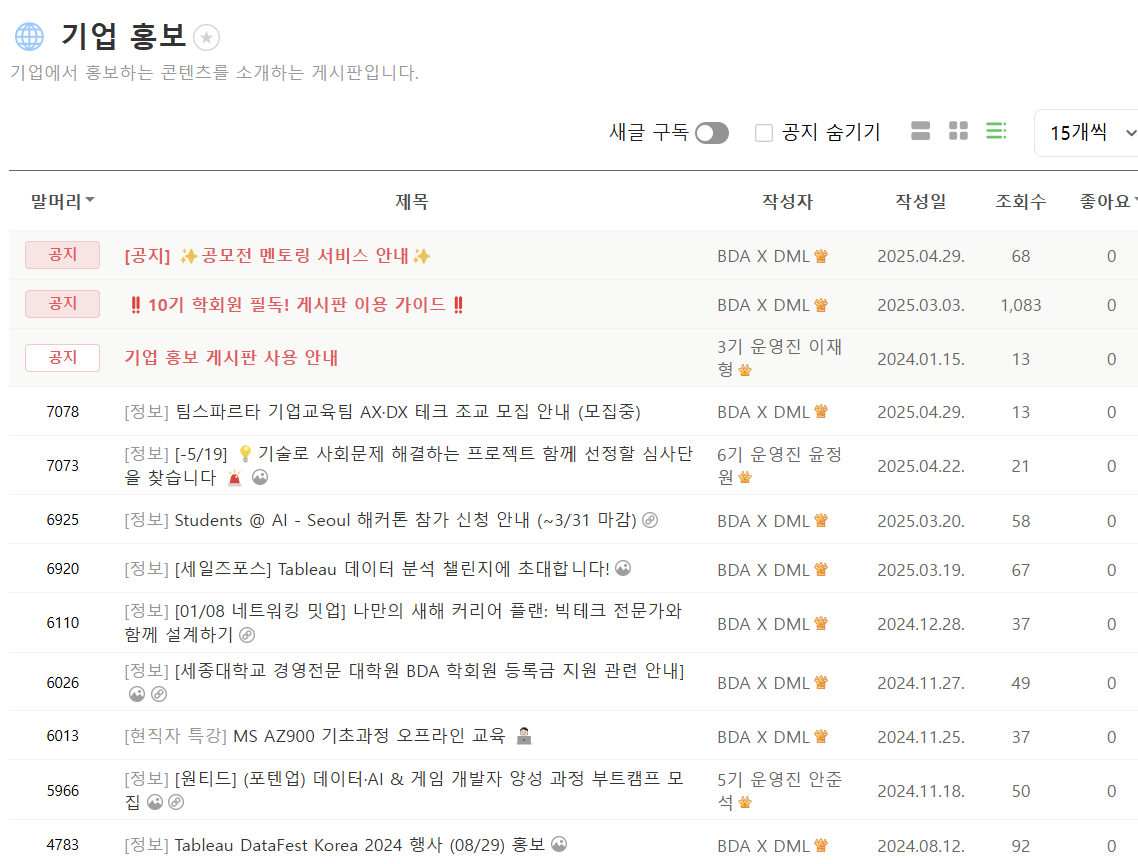Open 10기 학회원 필독 게시판 이용 가이드
This screenshot has width=1138, height=864.
point(296,304)
